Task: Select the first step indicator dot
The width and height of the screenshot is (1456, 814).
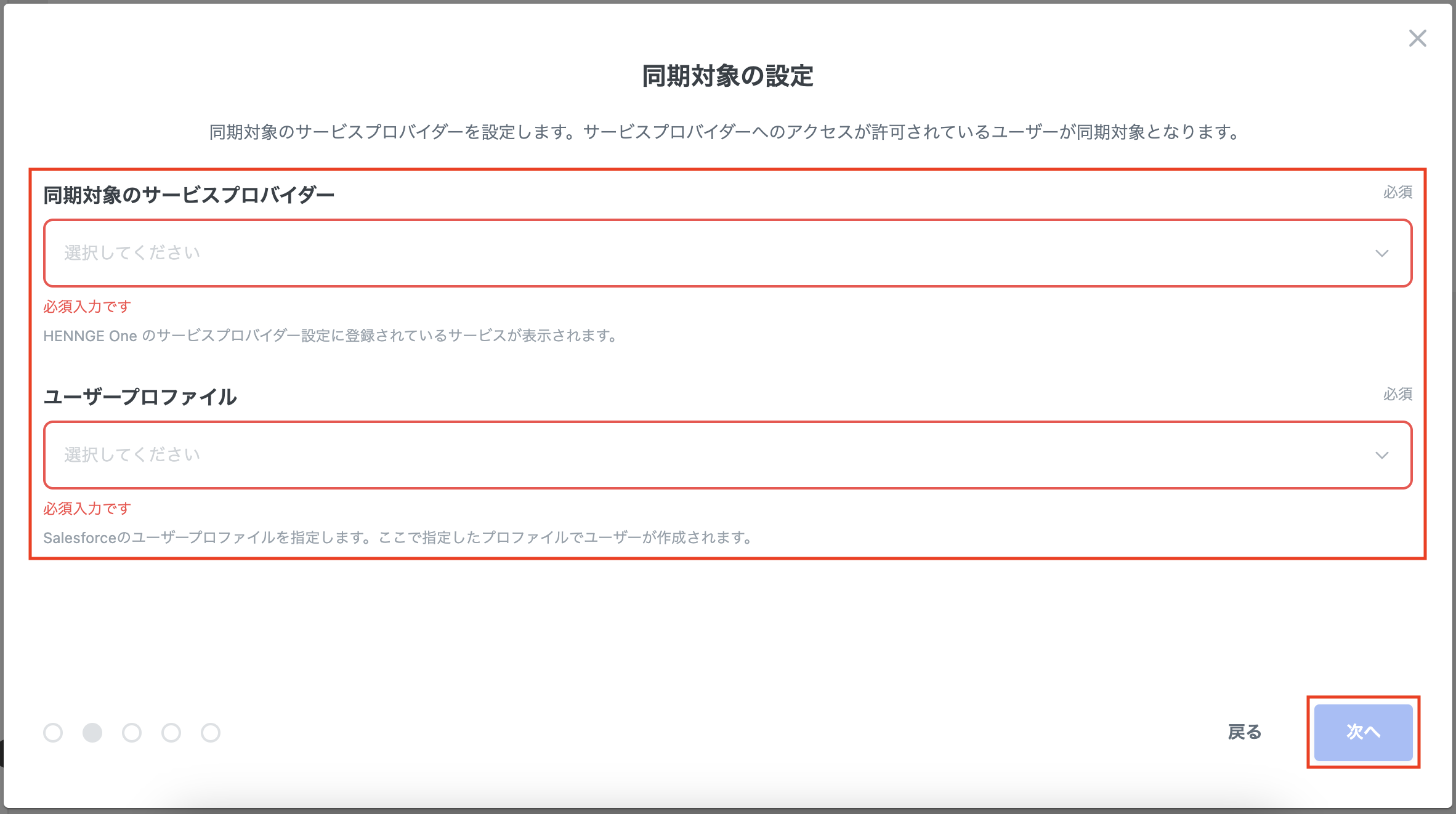Action: point(53,733)
